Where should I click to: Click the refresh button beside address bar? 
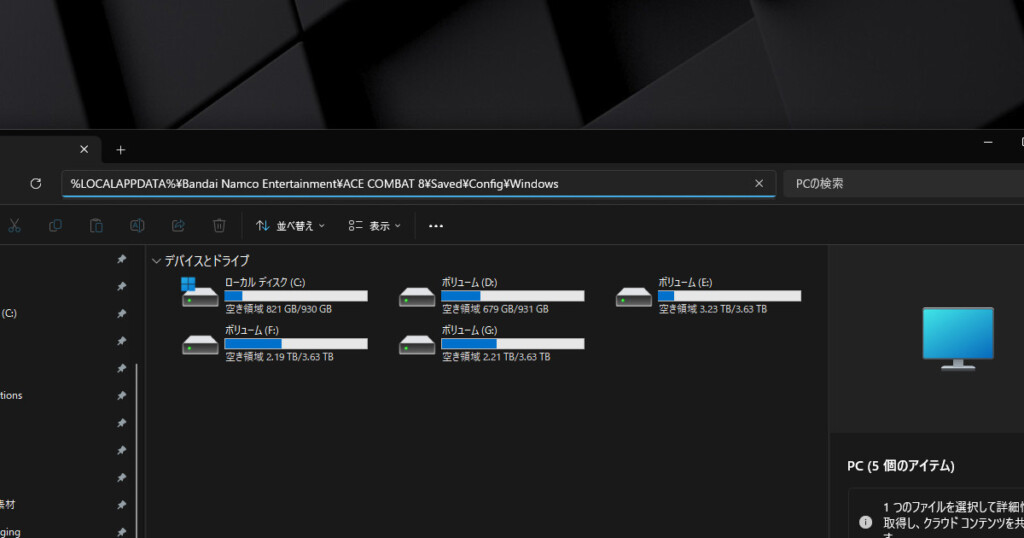pos(36,183)
